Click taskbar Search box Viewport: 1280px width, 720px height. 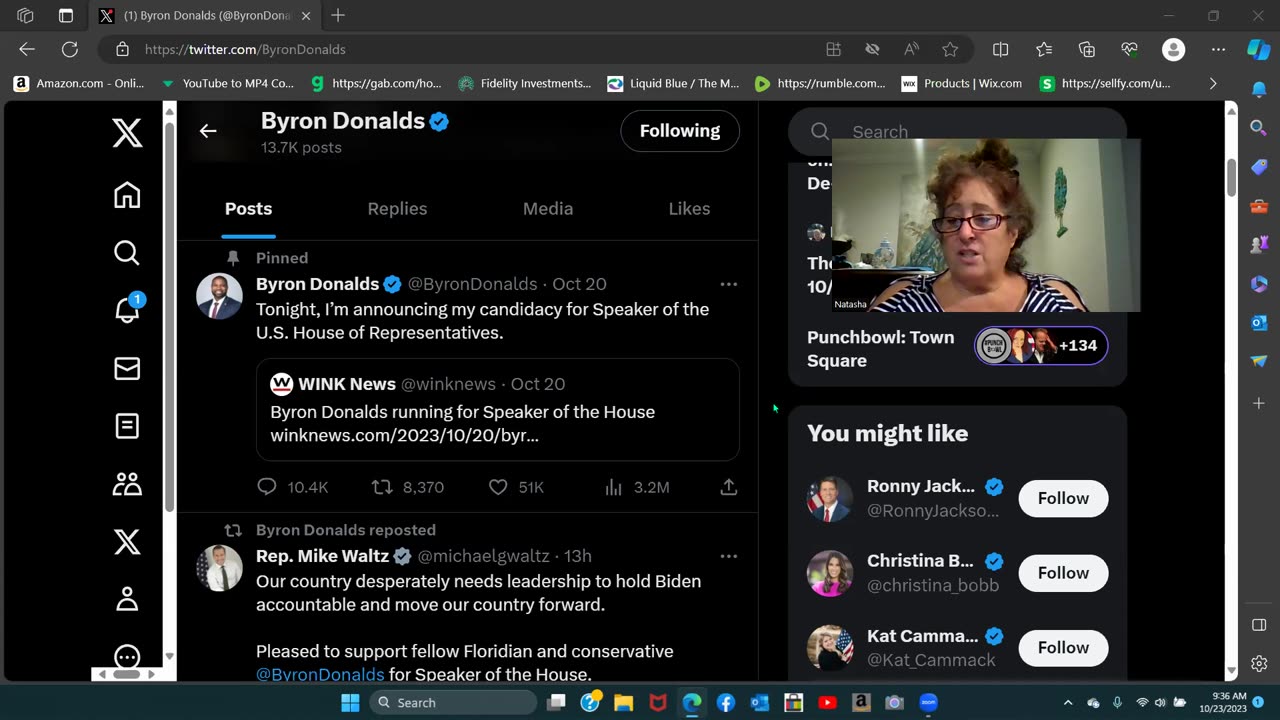[453, 703]
